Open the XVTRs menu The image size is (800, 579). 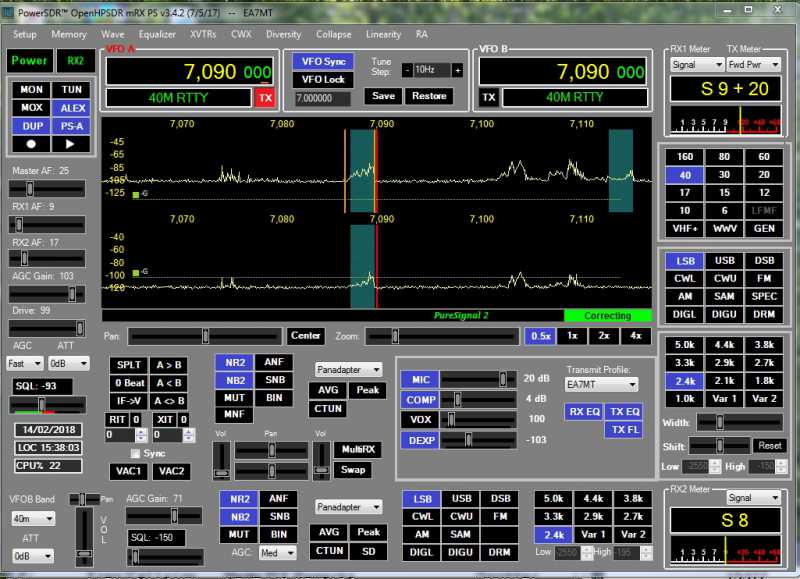coord(203,34)
